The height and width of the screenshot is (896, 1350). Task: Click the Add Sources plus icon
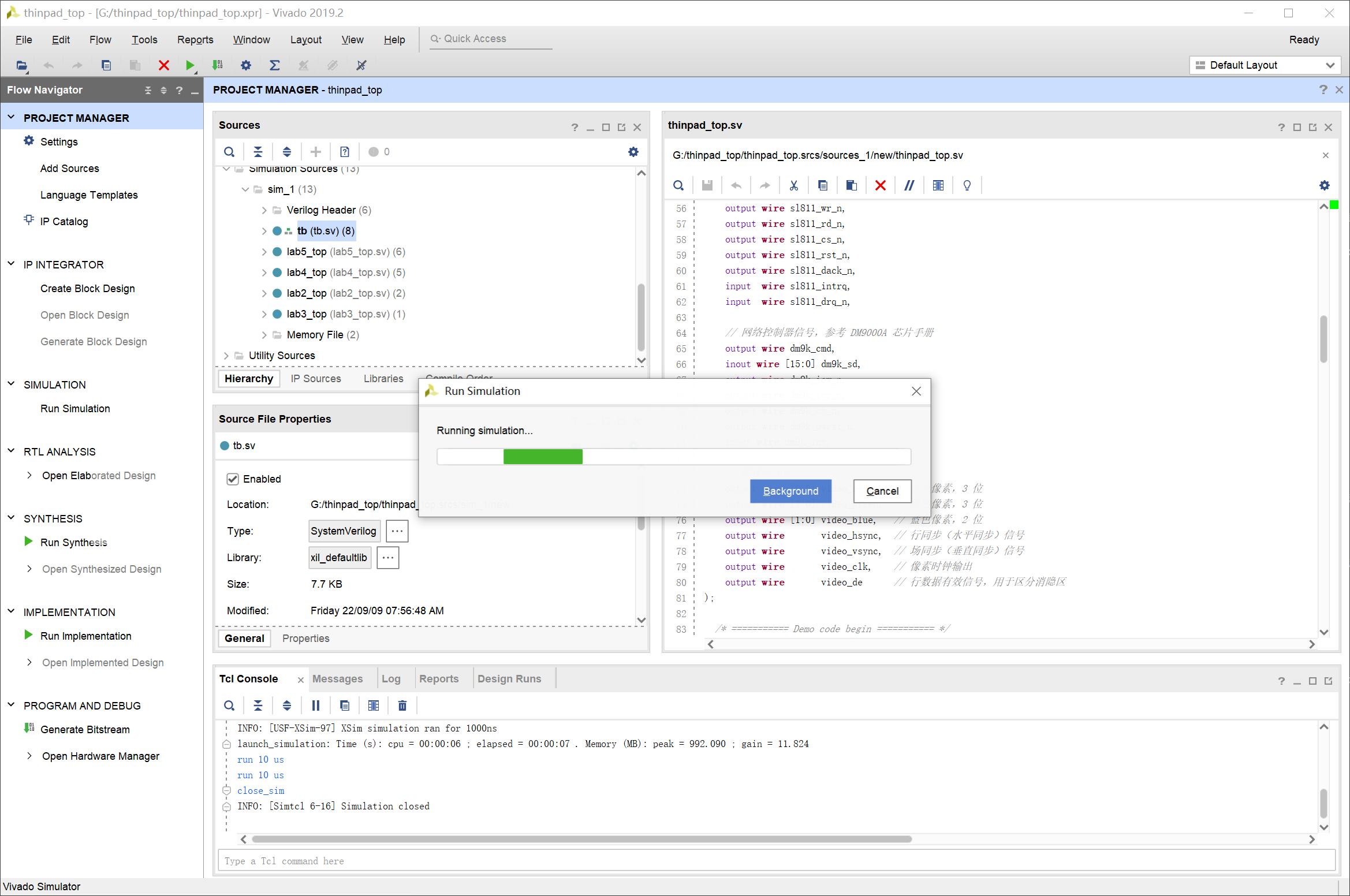pyautogui.click(x=316, y=152)
